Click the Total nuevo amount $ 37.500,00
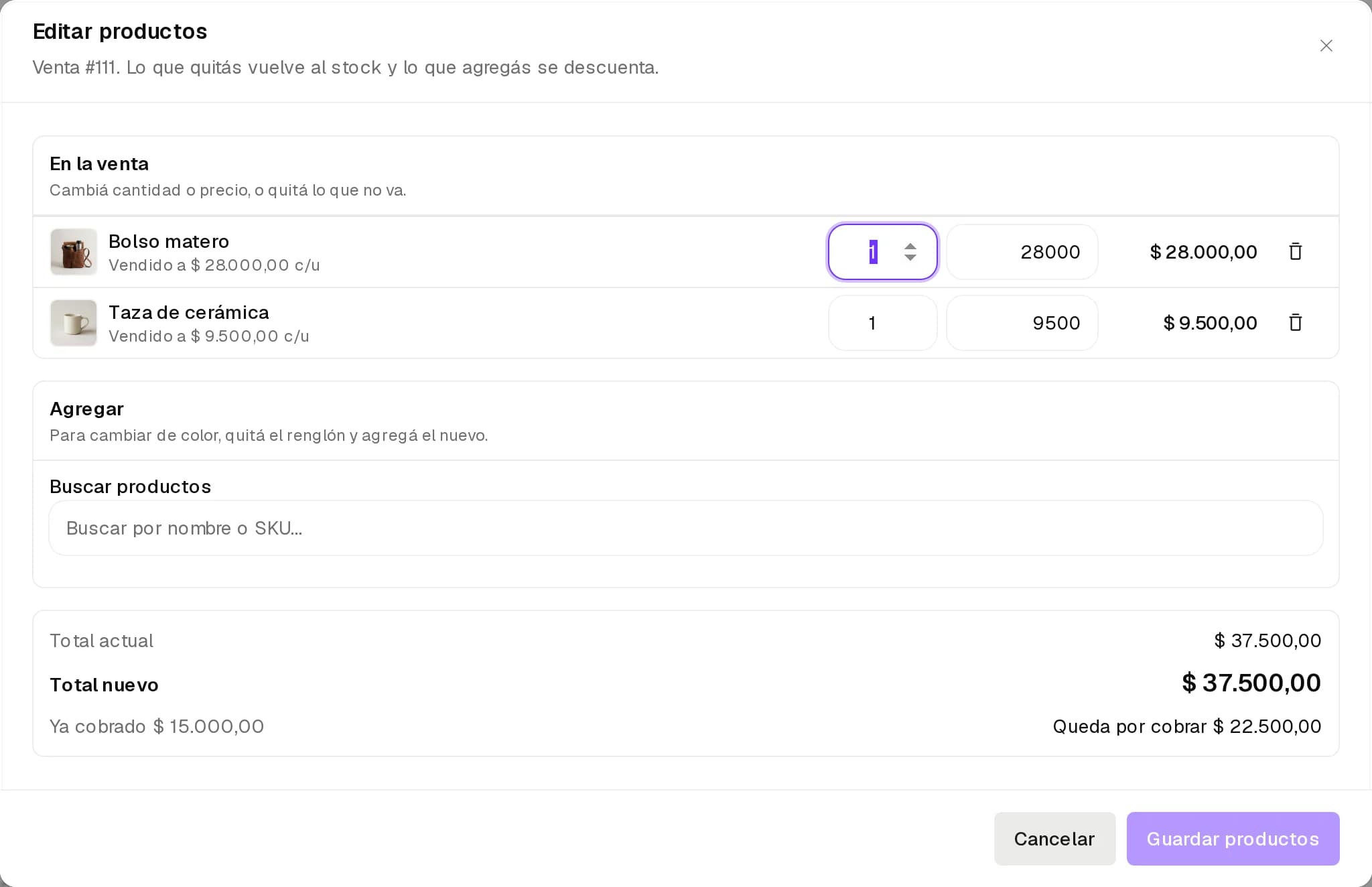The height and width of the screenshot is (887, 1372). [1251, 683]
